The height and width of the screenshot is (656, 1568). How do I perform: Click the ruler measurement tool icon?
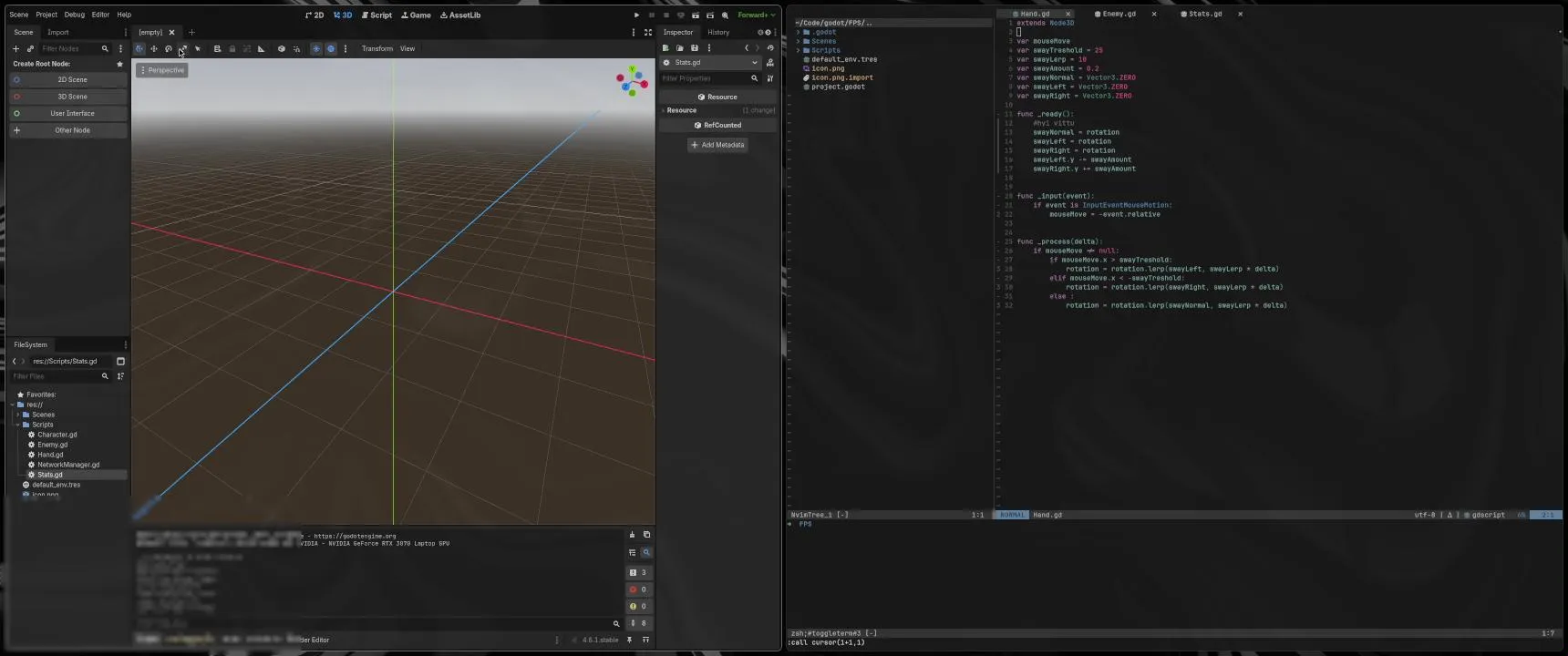click(261, 48)
